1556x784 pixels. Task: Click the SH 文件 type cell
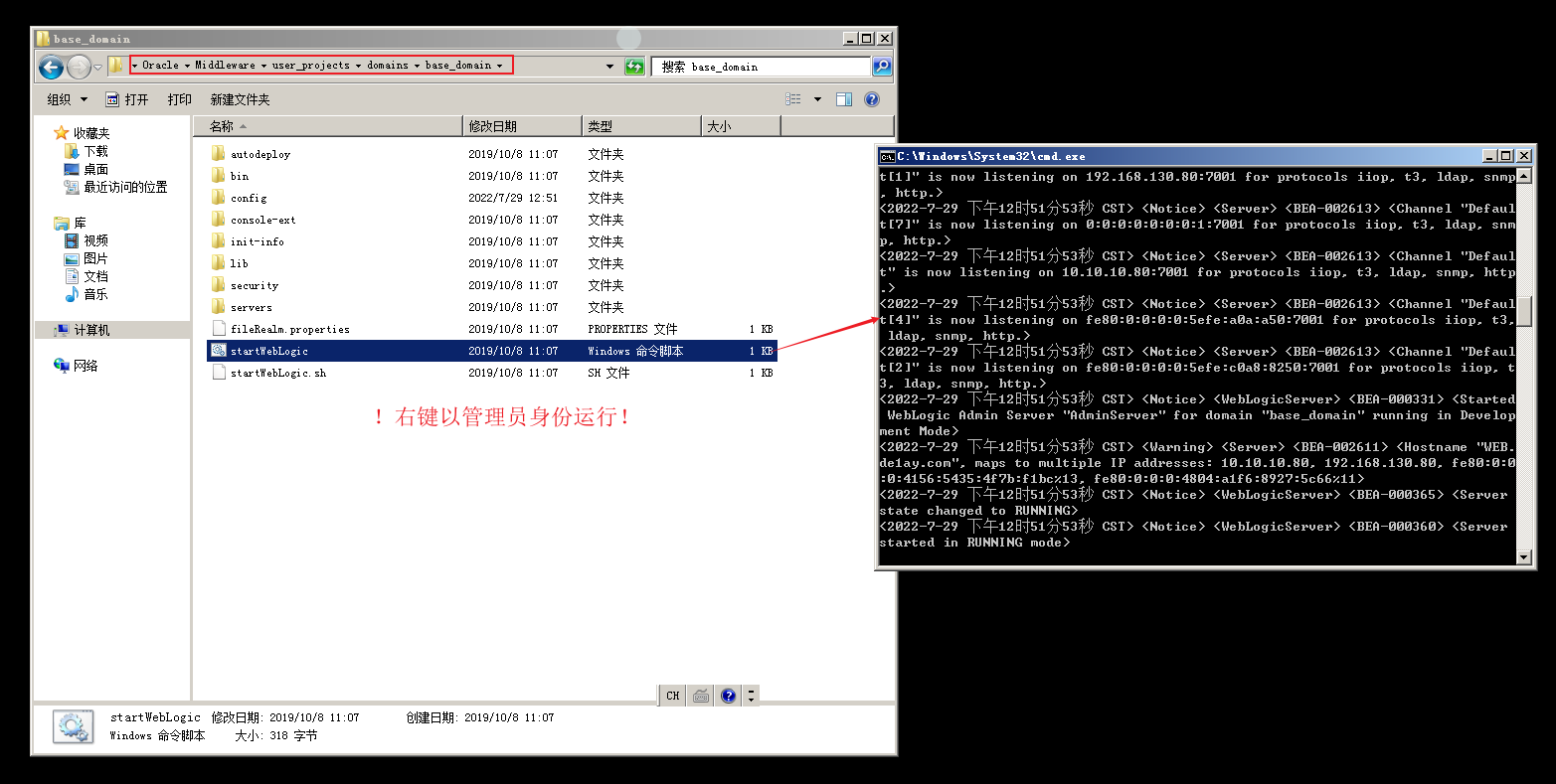pos(608,373)
